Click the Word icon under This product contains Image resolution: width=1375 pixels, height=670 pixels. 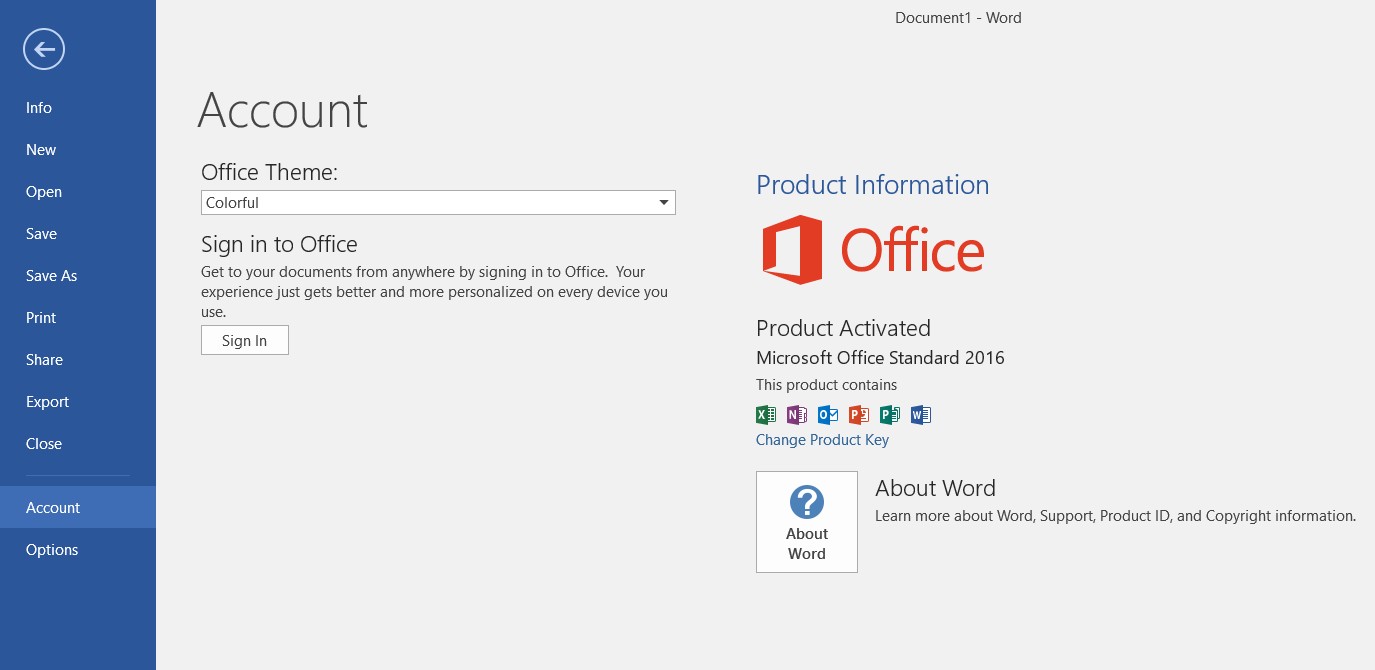tap(920, 414)
